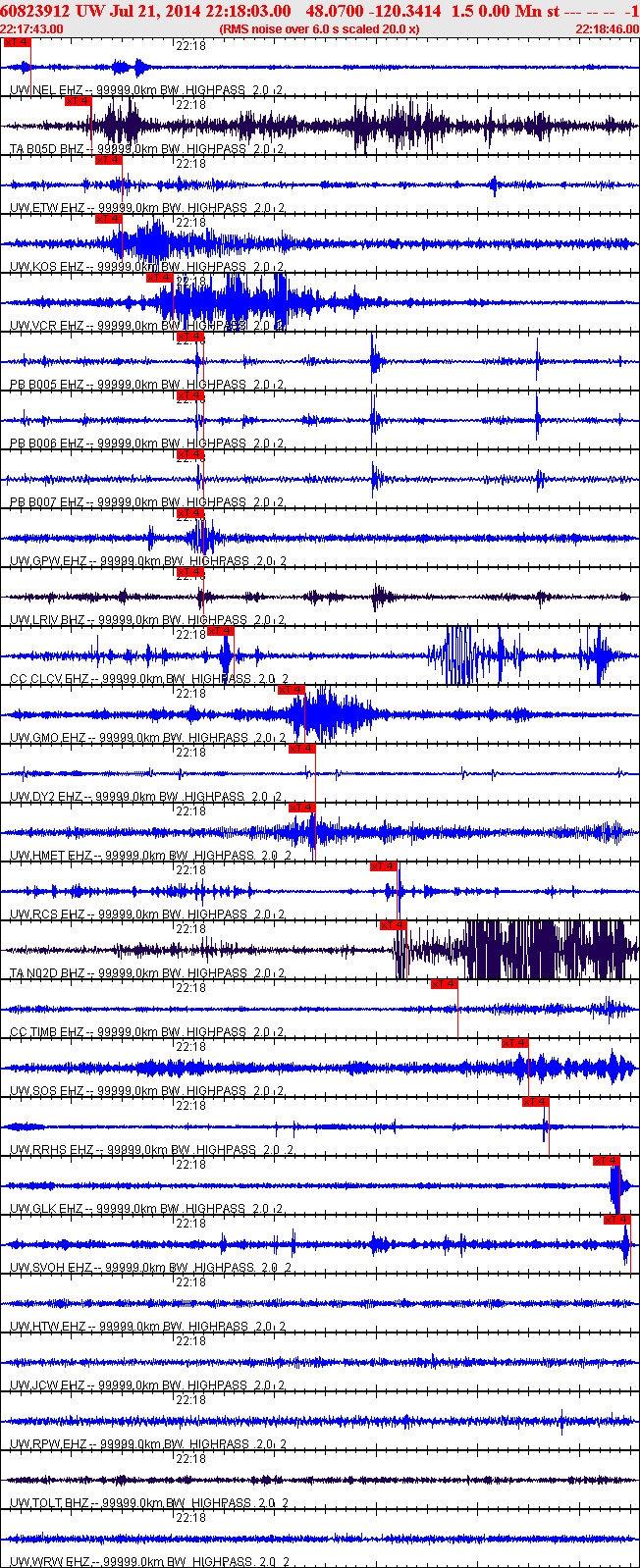Click the pick flag on CC.TIMB trace
This screenshot has height=1568, width=640.
(x=445, y=984)
